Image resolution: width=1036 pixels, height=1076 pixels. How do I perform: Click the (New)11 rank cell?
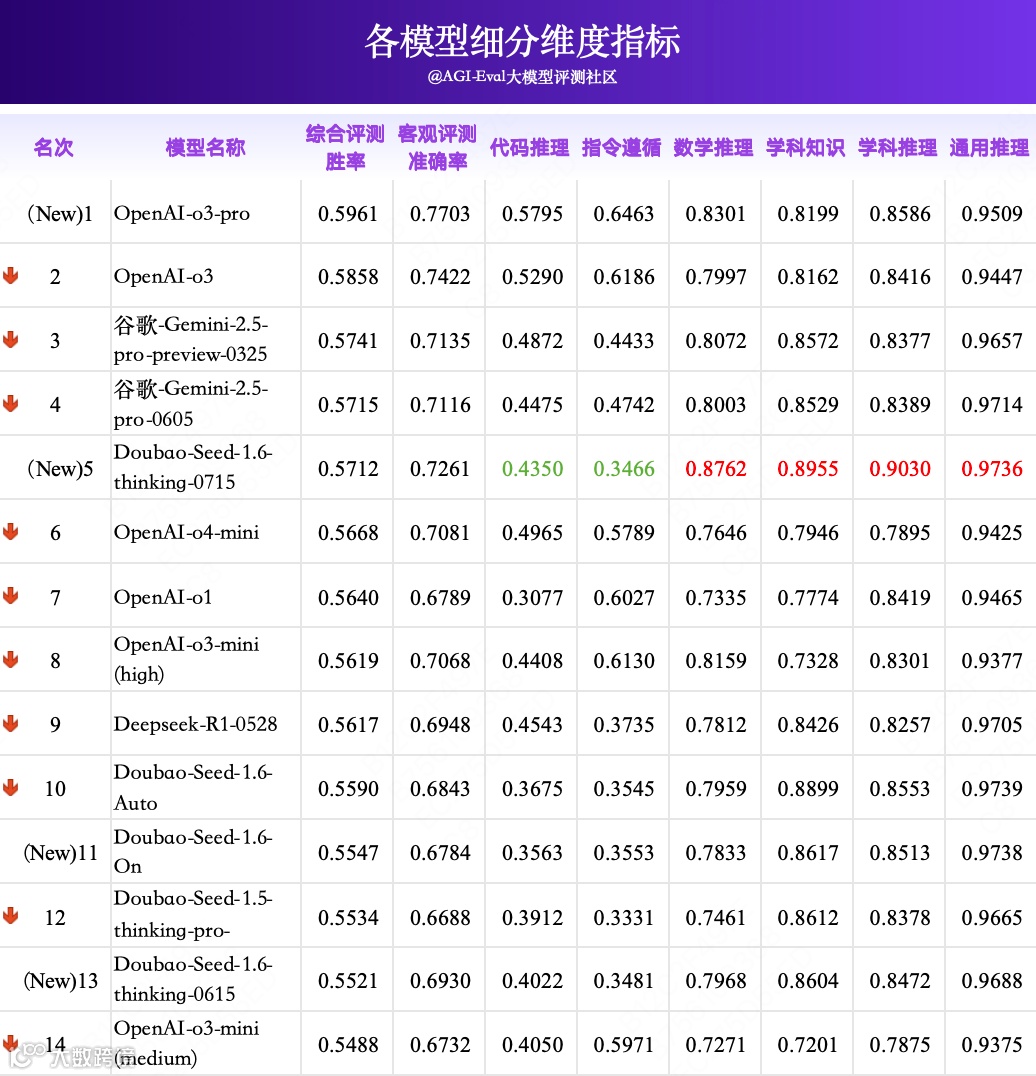(x=60, y=853)
